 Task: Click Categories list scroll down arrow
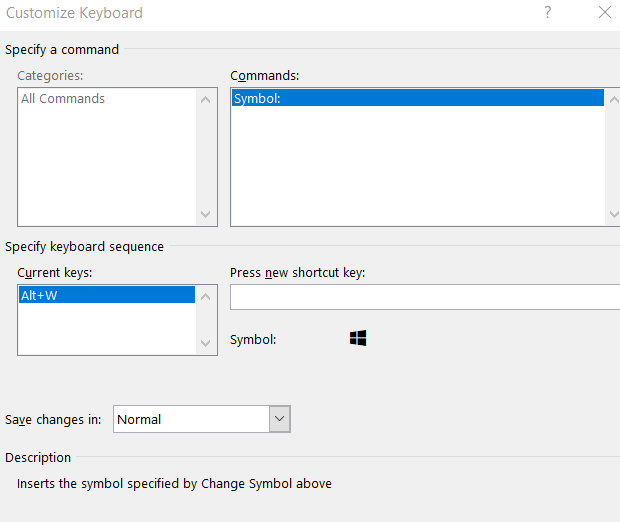tap(205, 214)
